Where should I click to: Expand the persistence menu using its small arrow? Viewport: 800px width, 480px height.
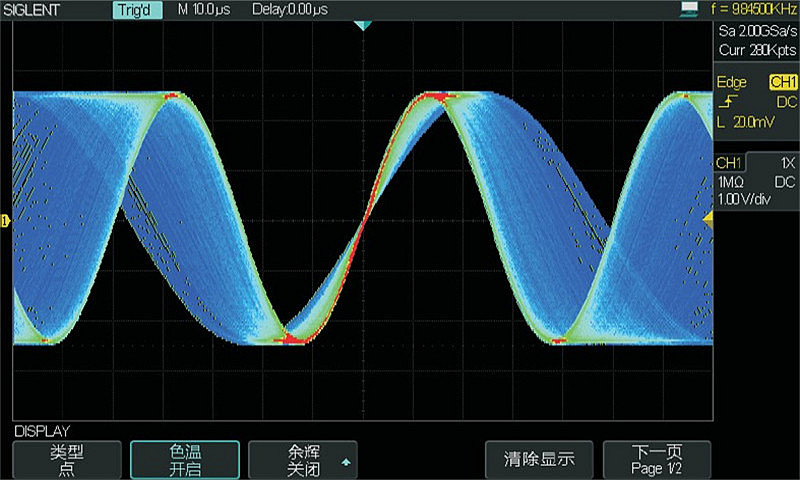[x=346, y=463]
